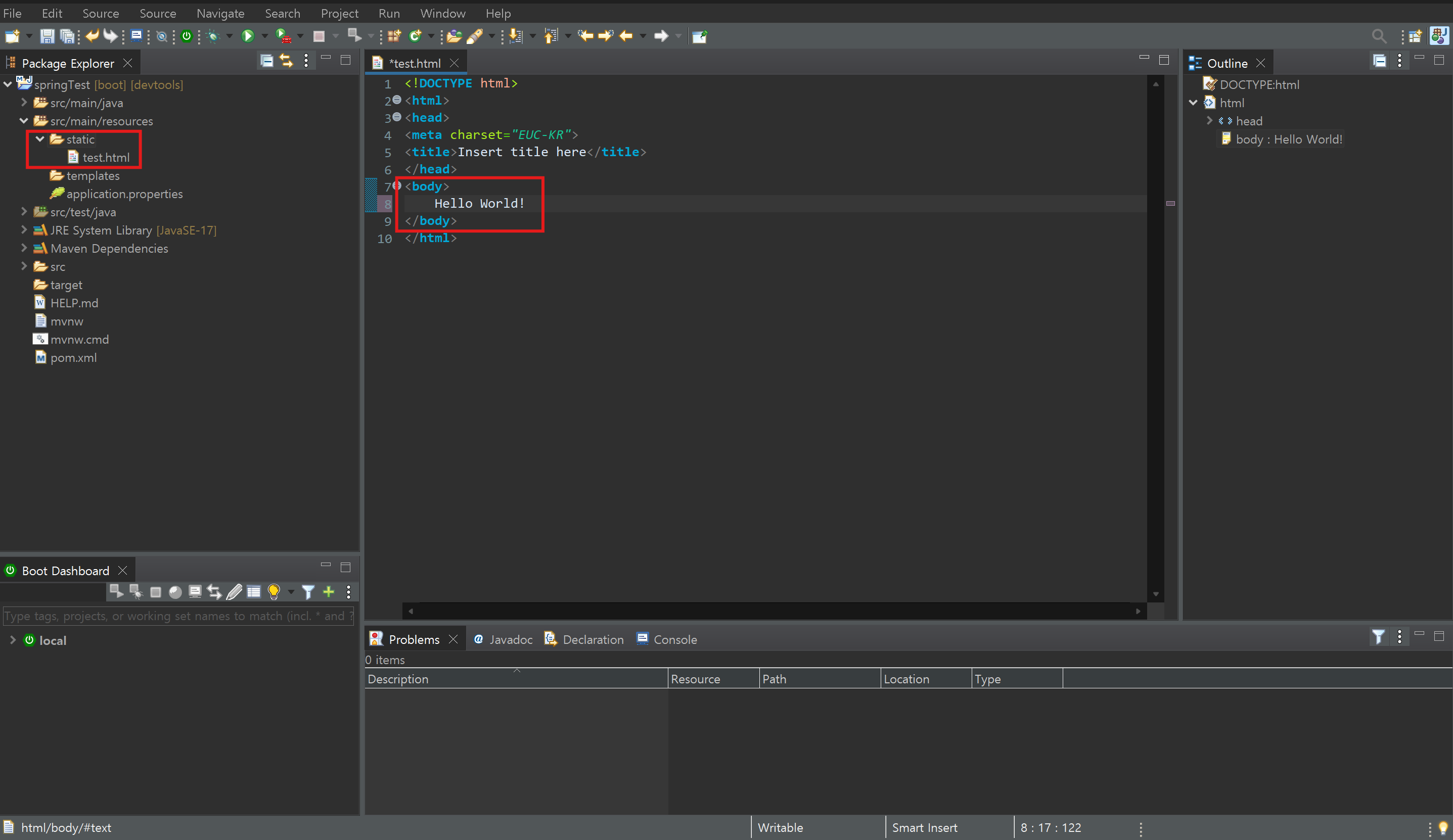Expand the src/main/java folder

tap(24, 103)
